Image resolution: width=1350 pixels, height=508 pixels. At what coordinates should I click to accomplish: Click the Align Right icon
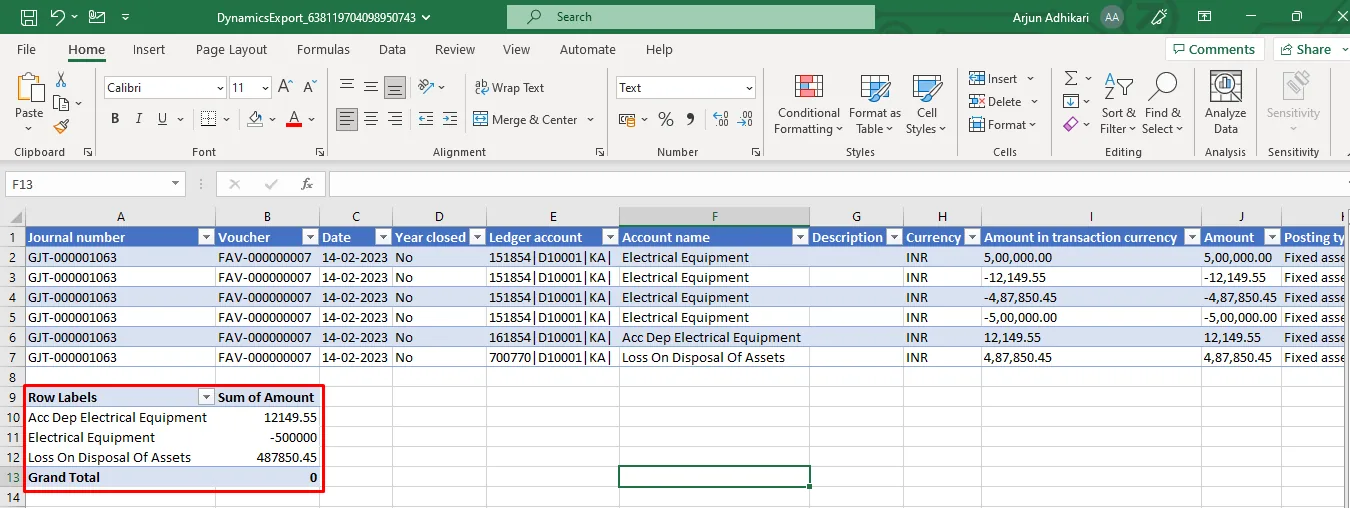click(395, 119)
